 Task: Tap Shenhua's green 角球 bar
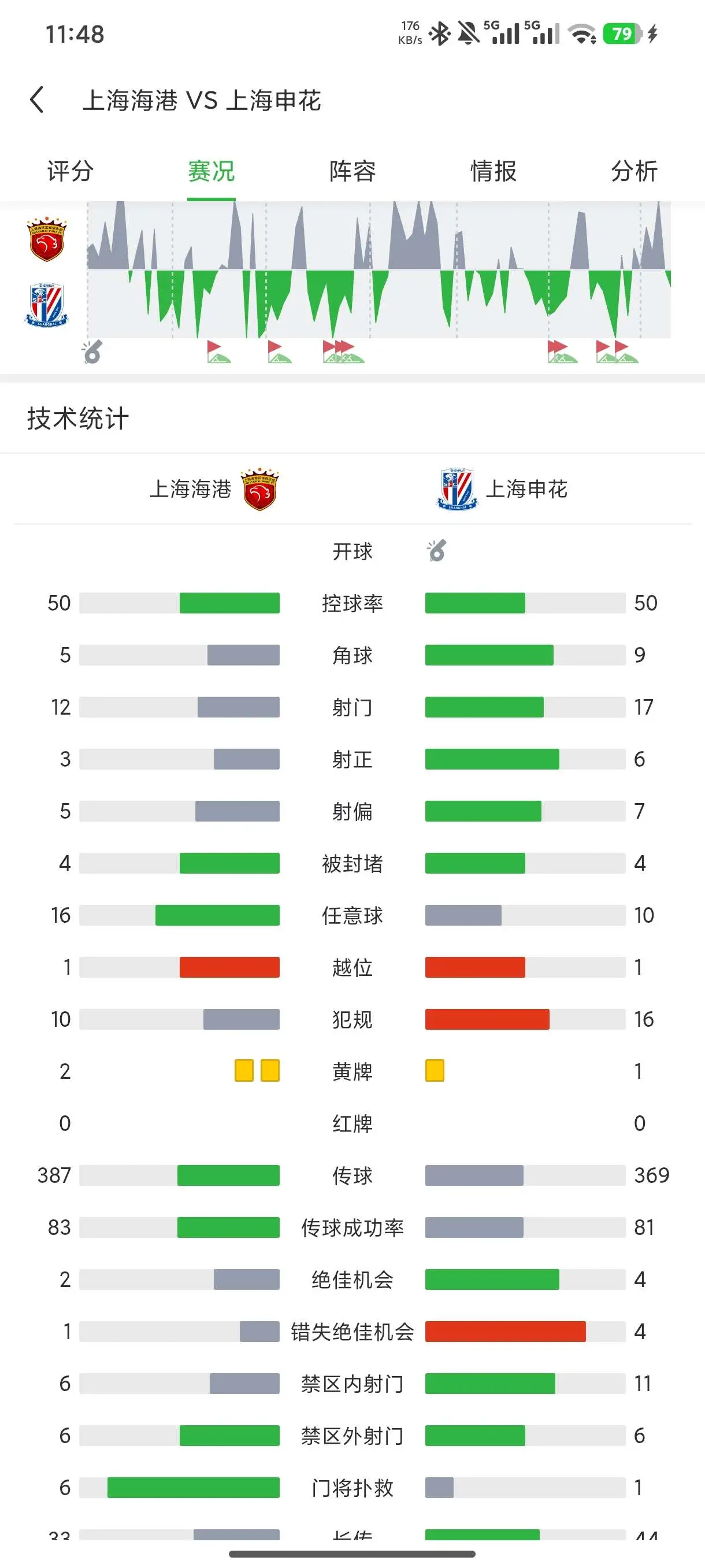[x=489, y=655]
